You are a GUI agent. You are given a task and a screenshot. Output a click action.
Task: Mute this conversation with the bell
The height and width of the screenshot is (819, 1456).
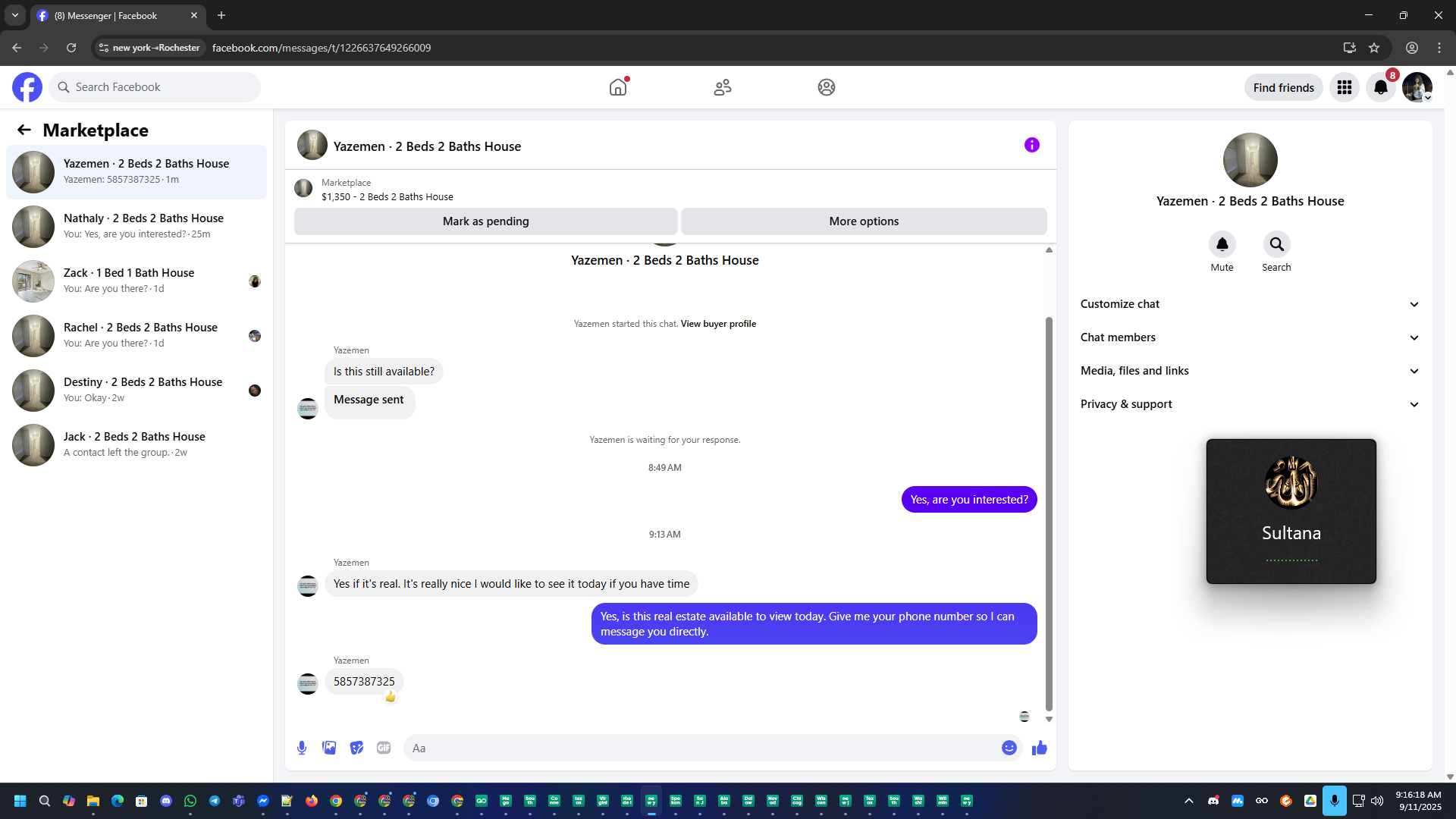pos(1222,245)
